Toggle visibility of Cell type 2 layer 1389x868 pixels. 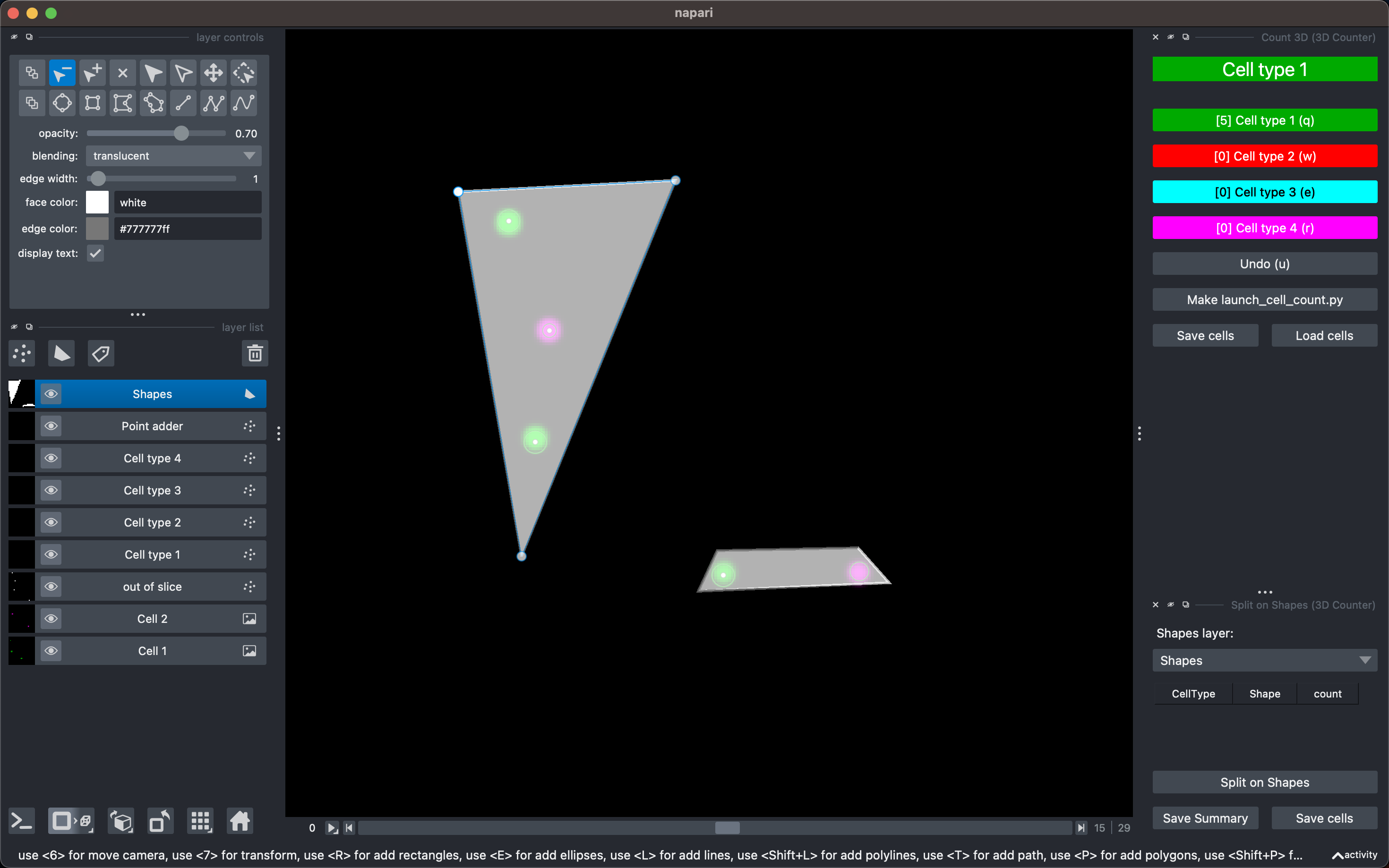click(51, 522)
